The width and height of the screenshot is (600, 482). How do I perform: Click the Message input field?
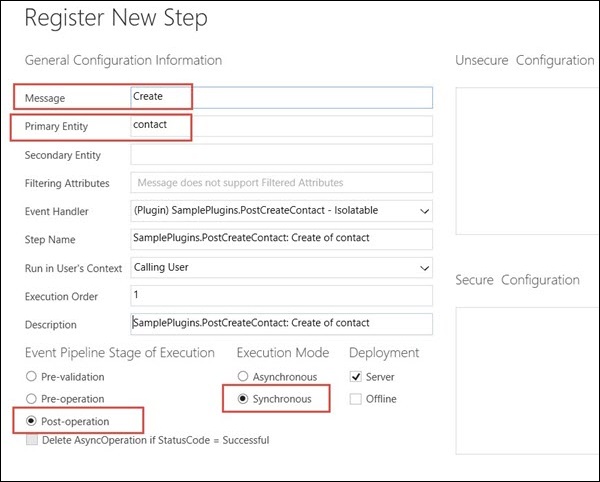[281, 97]
